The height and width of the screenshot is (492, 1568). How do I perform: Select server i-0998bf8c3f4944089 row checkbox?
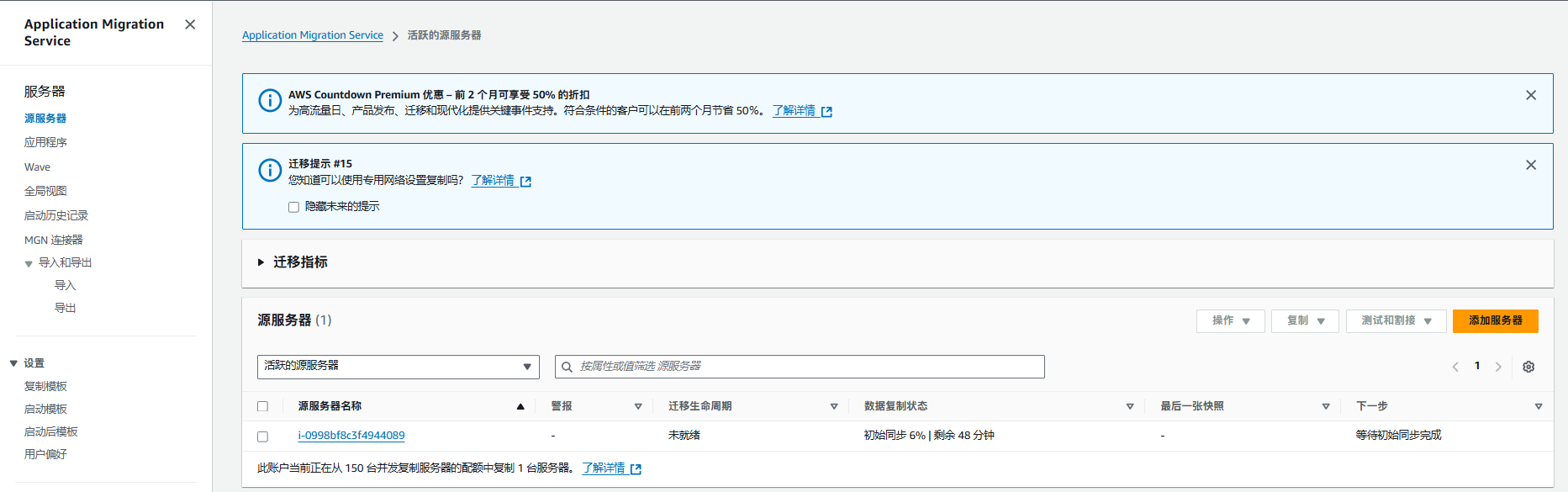click(x=262, y=436)
